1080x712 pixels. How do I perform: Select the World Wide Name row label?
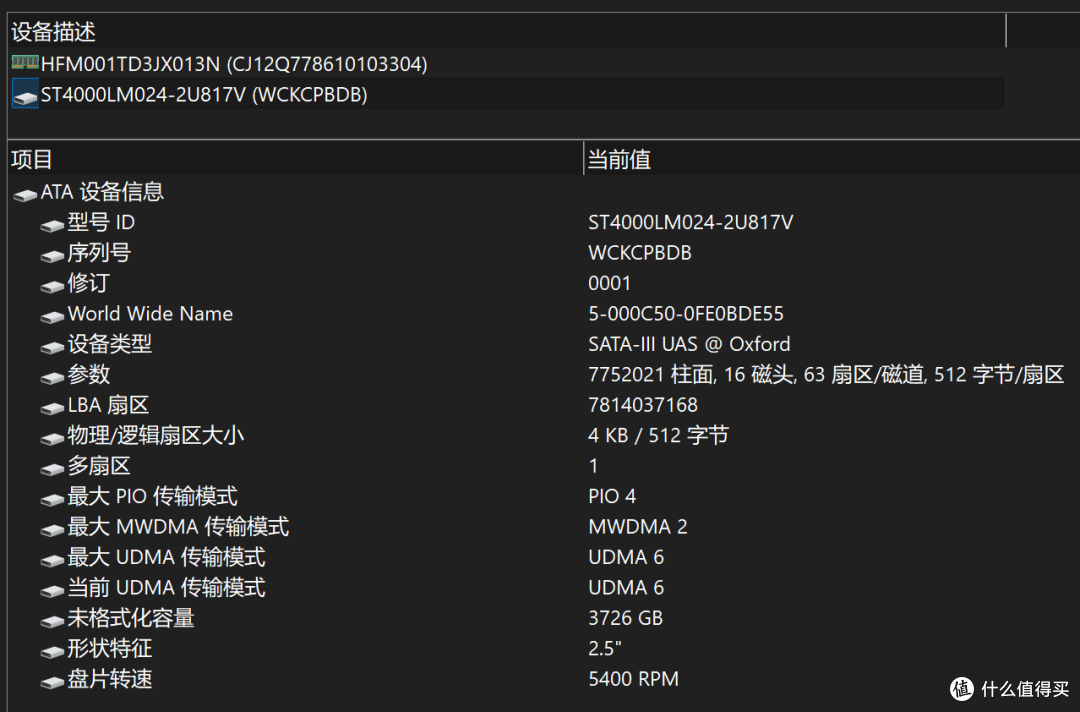150,314
